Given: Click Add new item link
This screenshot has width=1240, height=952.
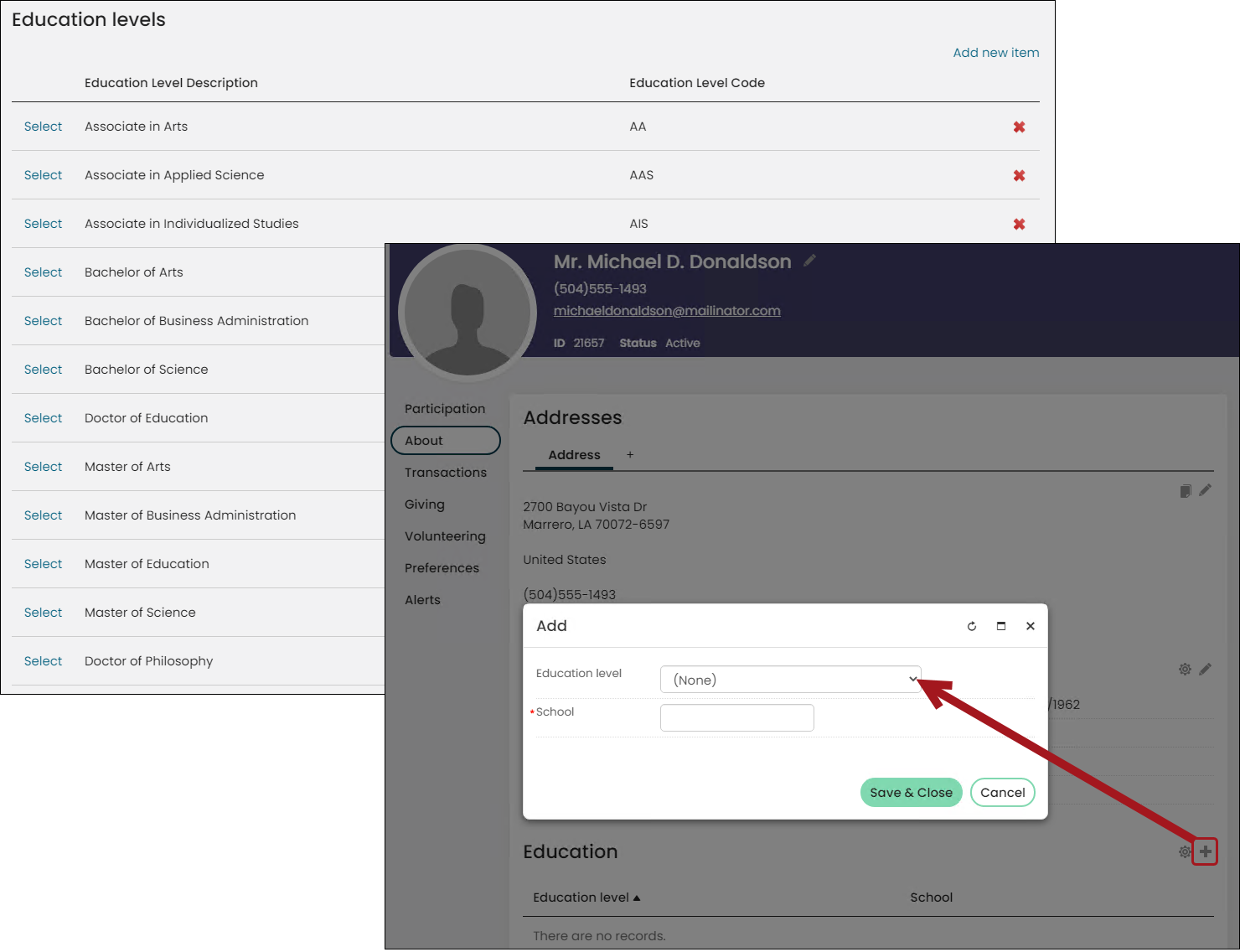Looking at the screenshot, I should point(995,53).
